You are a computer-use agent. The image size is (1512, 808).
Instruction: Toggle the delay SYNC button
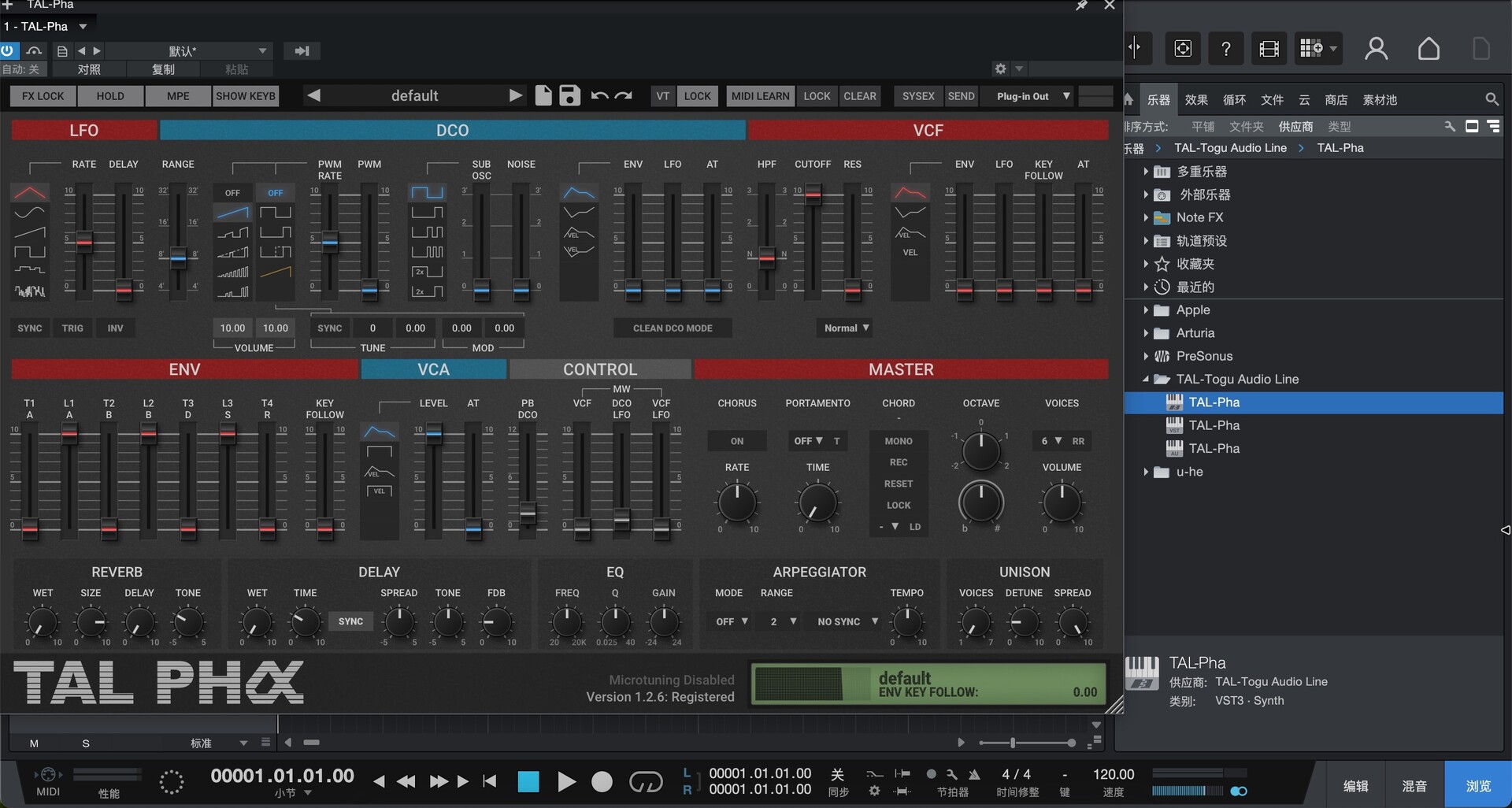click(350, 621)
